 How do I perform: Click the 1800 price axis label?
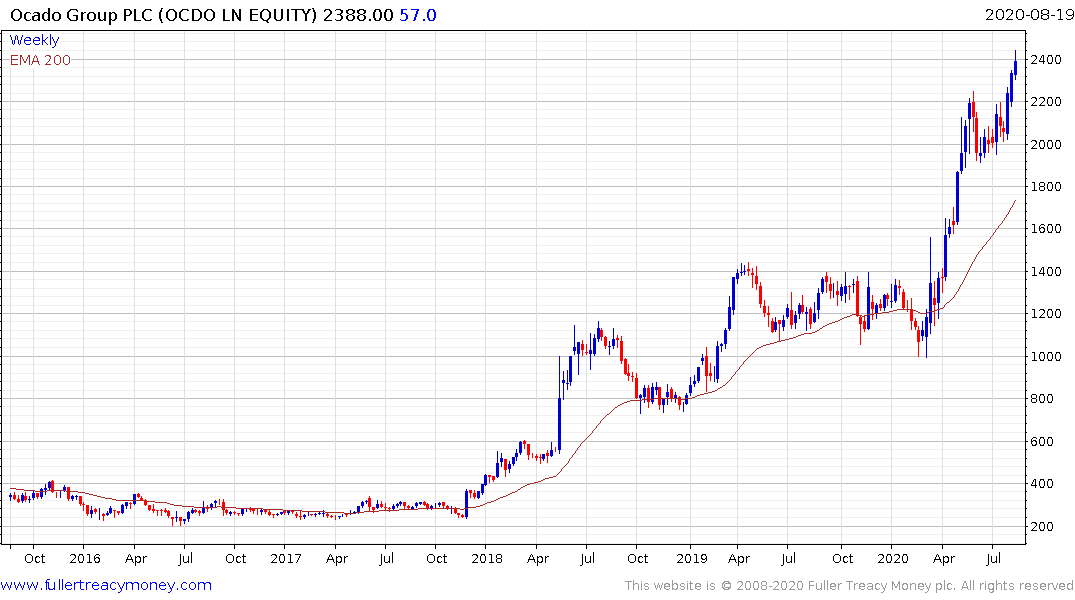[x=1046, y=187]
